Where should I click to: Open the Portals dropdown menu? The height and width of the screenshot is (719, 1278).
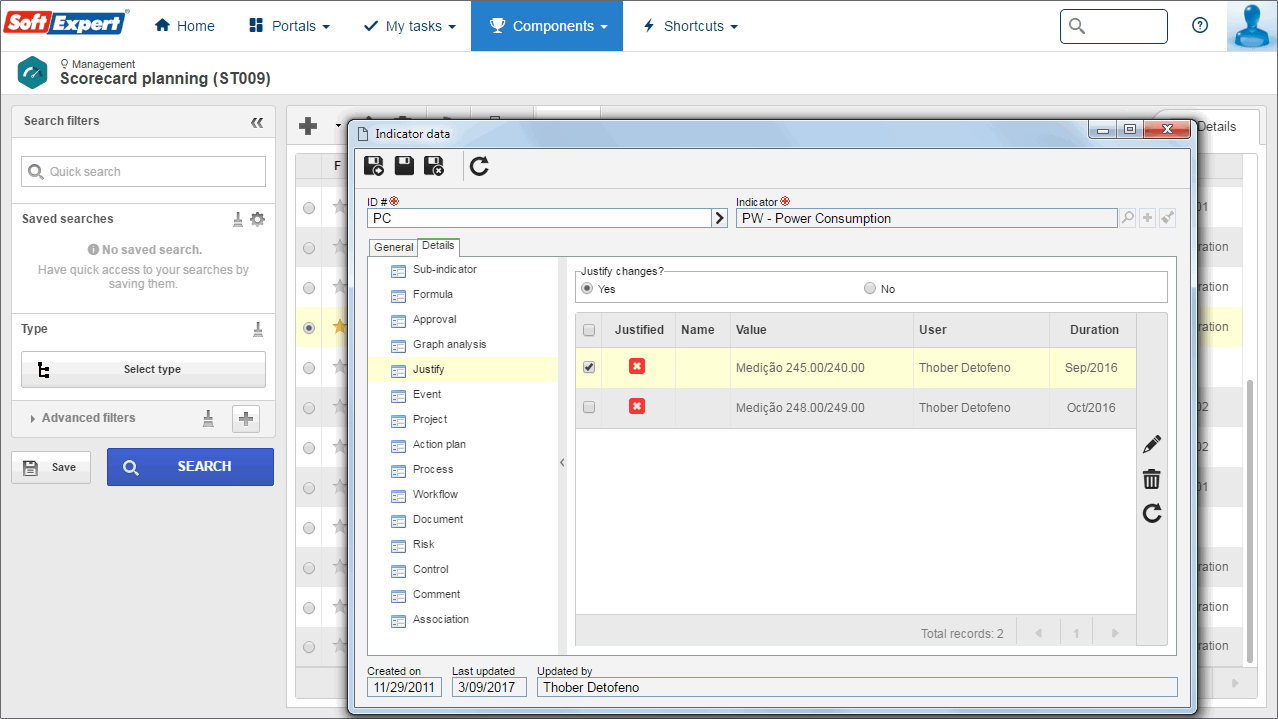click(x=289, y=26)
